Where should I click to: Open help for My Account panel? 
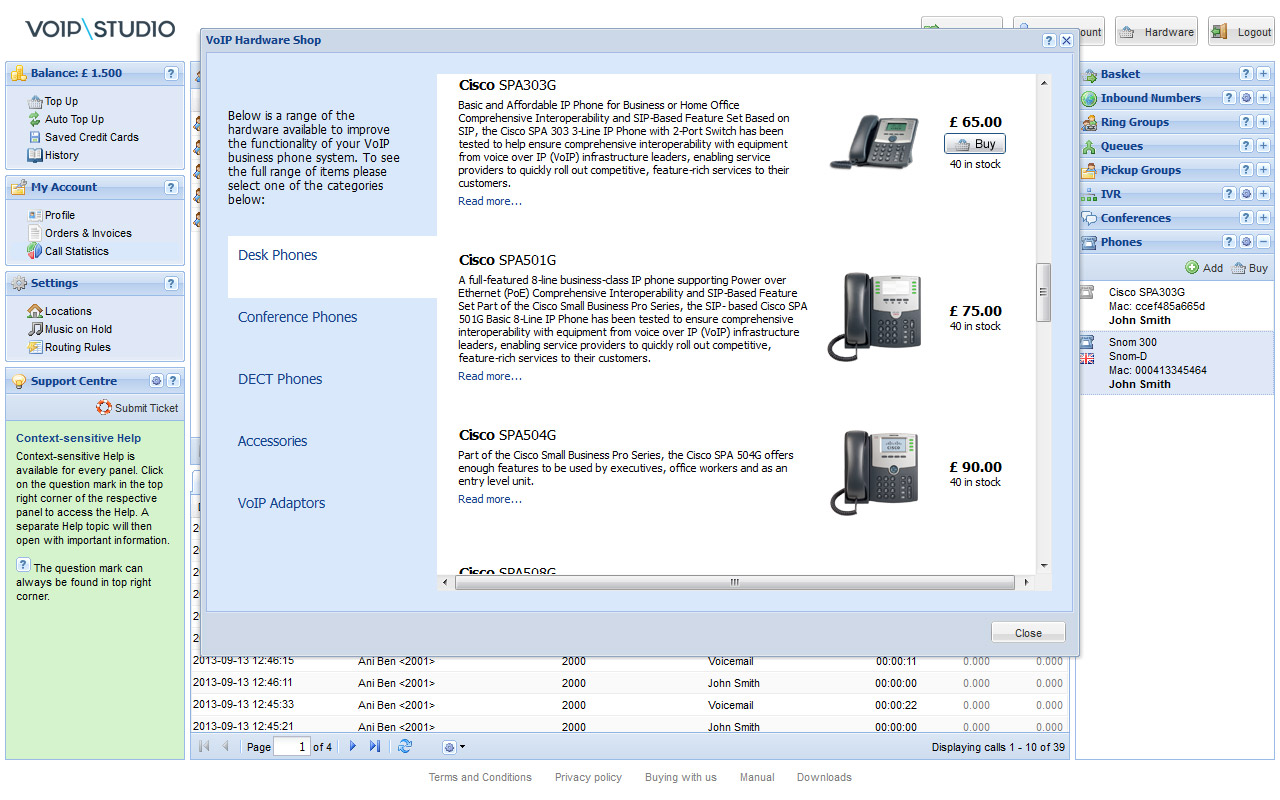(171, 187)
